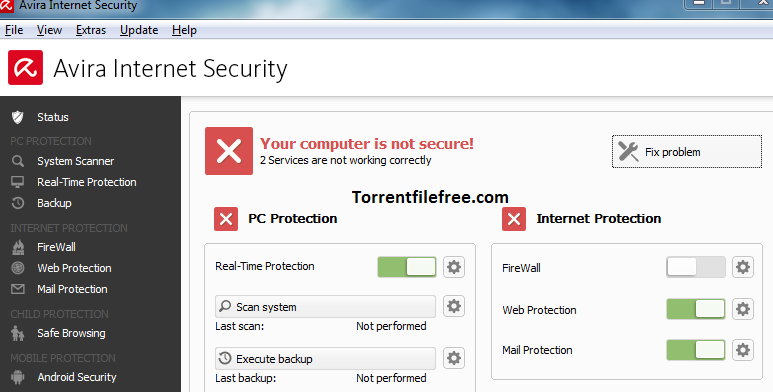Disable the Real-Time Protection toggle
This screenshot has width=773, height=392.
tap(407, 267)
